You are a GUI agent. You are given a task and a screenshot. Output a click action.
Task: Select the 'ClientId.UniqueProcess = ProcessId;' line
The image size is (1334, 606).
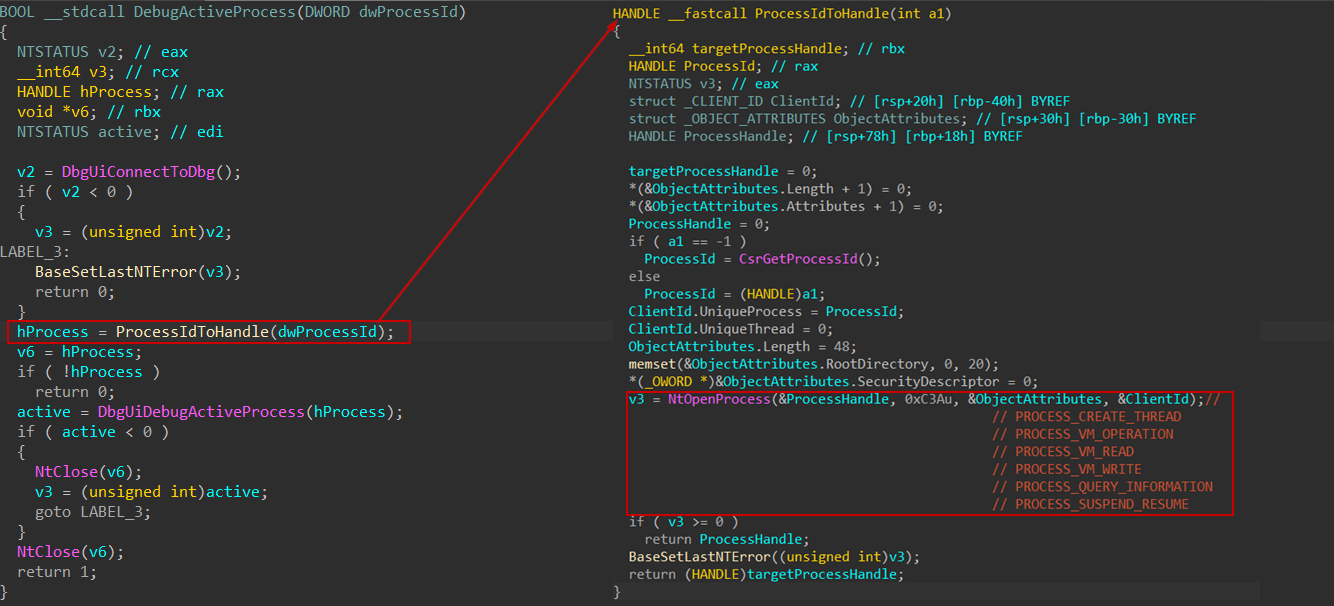click(x=767, y=311)
